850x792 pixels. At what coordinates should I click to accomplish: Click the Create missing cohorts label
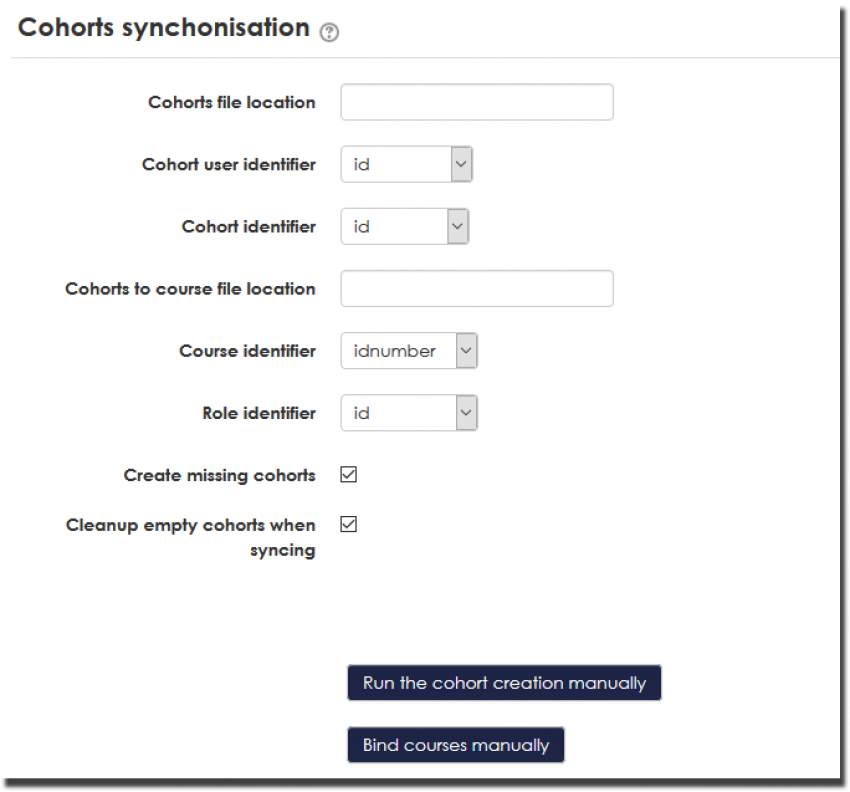click(220, 475)
